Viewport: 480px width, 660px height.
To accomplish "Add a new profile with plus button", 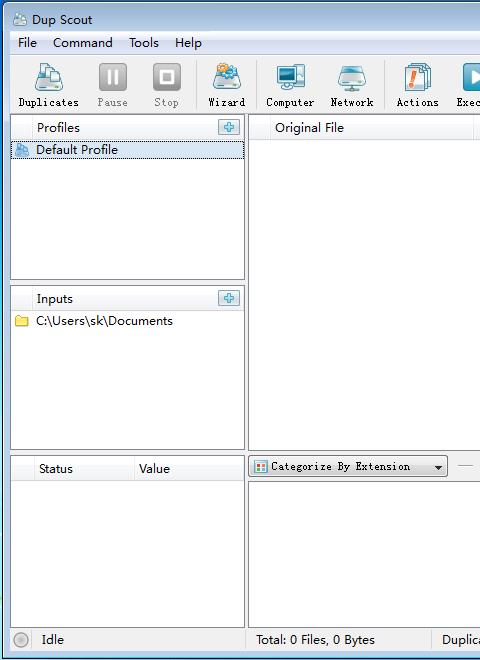I will pyautogui.click(x=229, y=127).
